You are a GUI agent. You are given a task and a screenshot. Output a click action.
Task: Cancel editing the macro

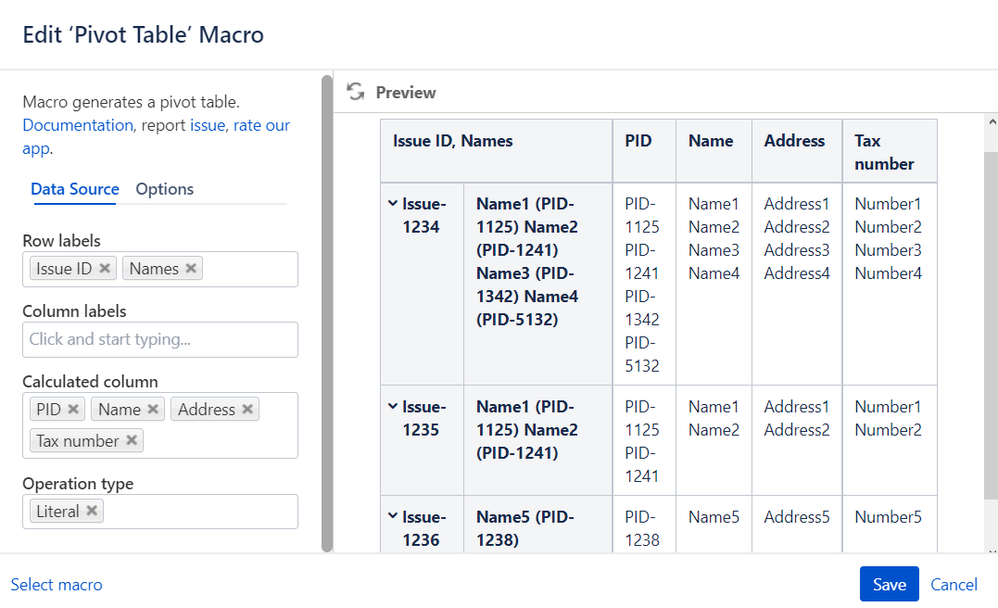point(954,585)
